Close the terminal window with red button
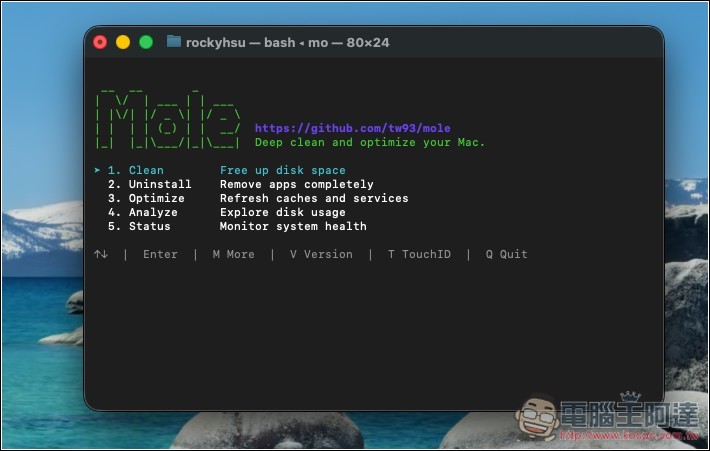 (x=100, y=42)
